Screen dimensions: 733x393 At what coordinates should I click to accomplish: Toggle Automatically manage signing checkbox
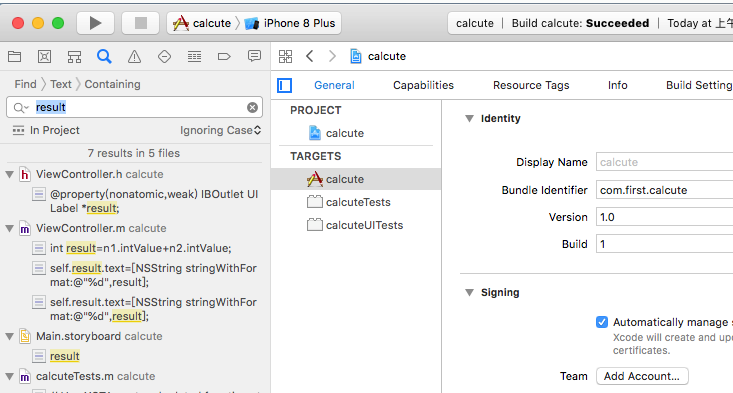pos(602,322)
